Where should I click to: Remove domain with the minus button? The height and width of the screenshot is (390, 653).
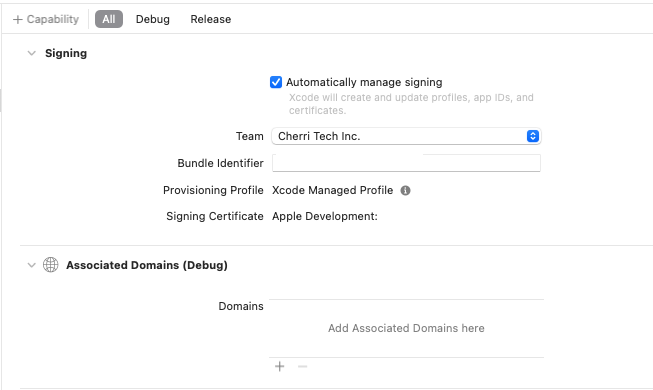[302, 367]
